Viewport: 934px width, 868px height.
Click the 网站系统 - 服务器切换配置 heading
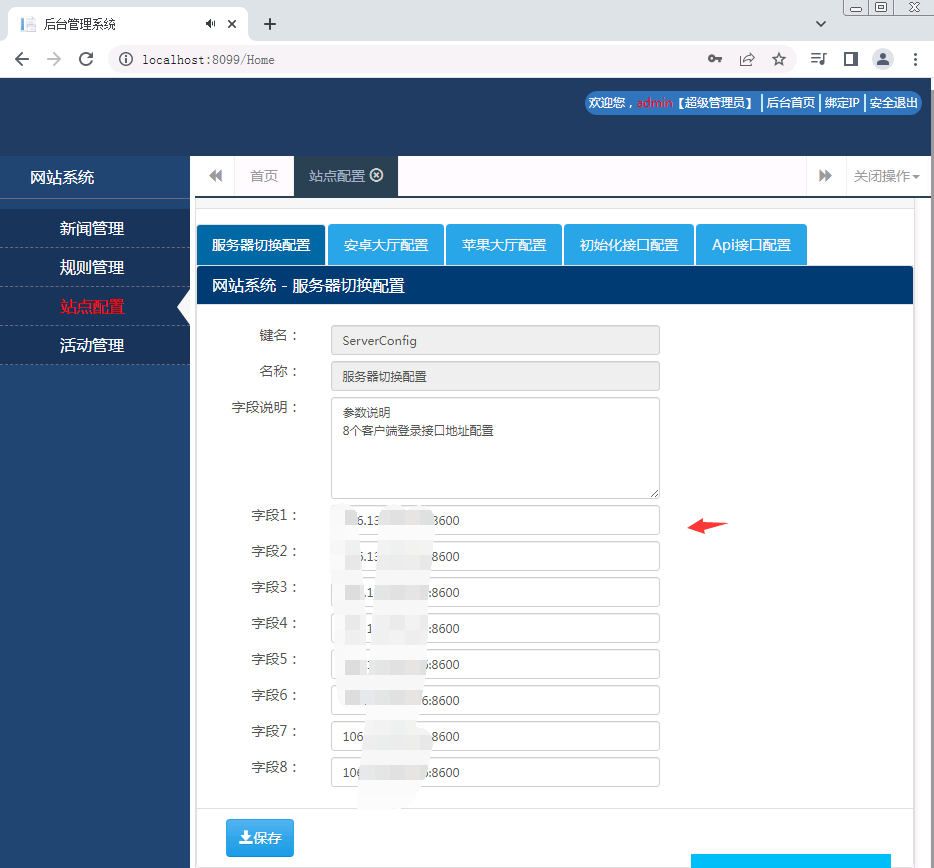pyautogui.click(x=308, y=286)
